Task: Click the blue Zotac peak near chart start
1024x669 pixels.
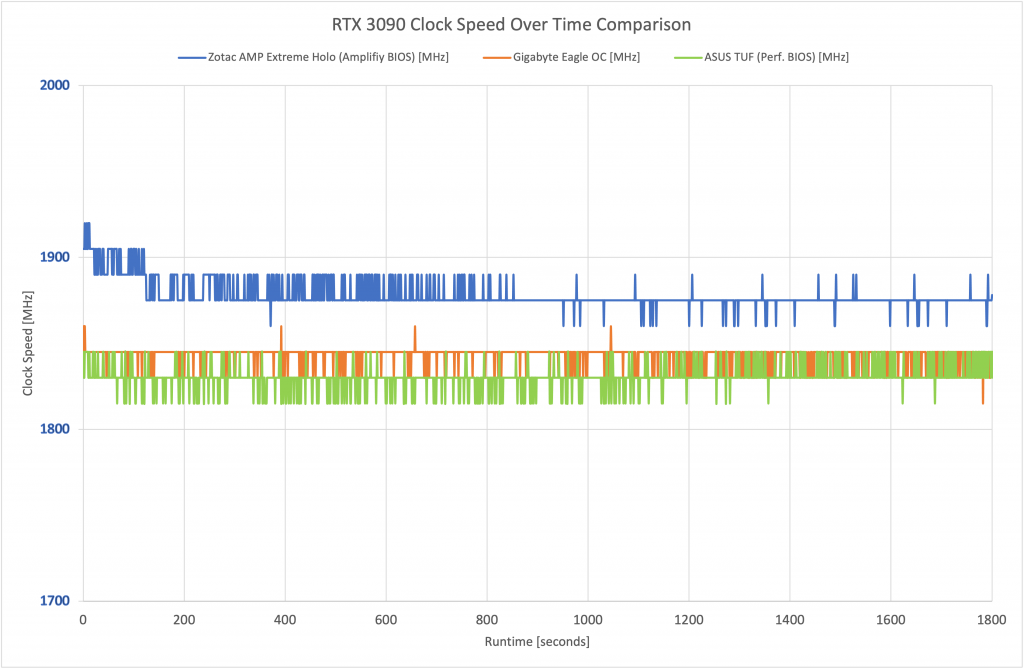Action: point(86,225)
